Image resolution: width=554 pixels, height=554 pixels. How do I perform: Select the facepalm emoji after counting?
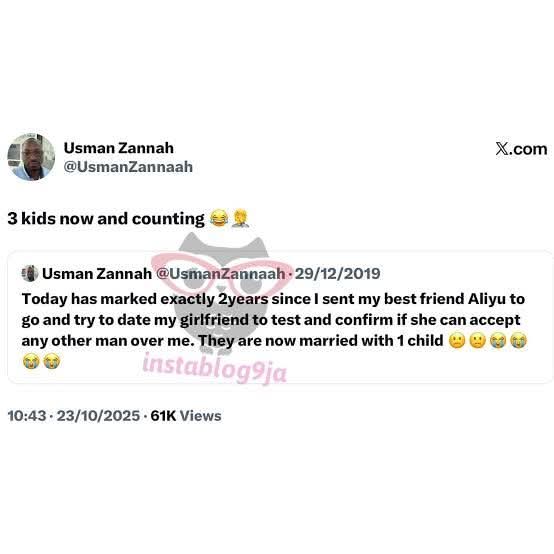coord(240,218)
